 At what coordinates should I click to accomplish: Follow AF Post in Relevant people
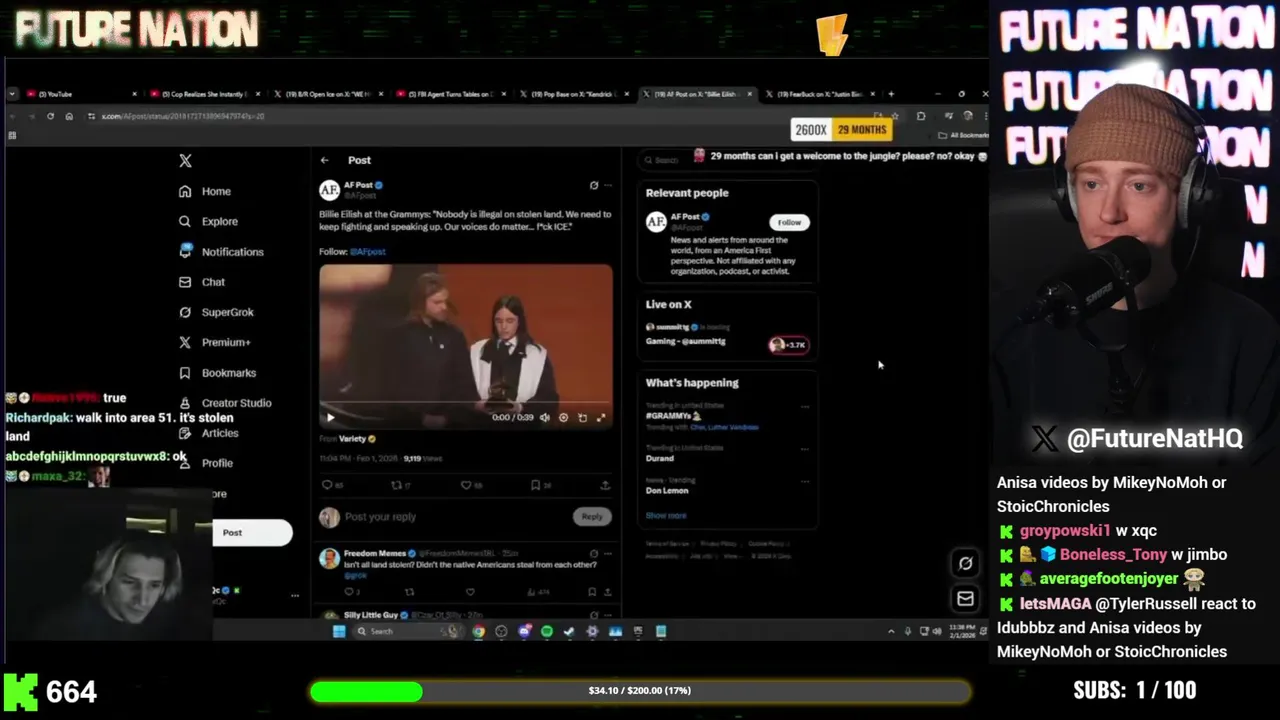click(789, 222)
